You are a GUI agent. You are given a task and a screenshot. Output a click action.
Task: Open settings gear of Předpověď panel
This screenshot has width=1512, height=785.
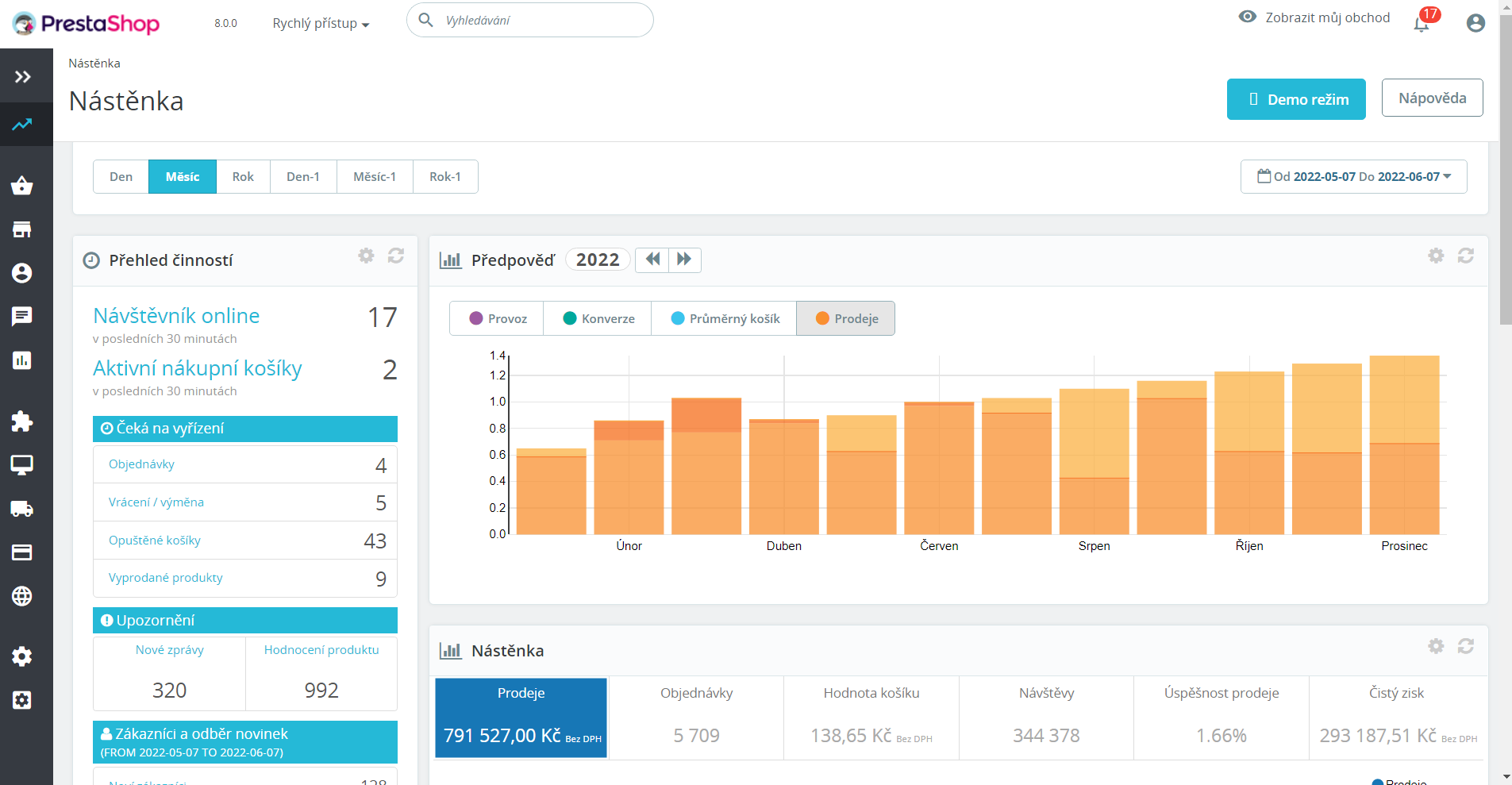(1436, 256)
